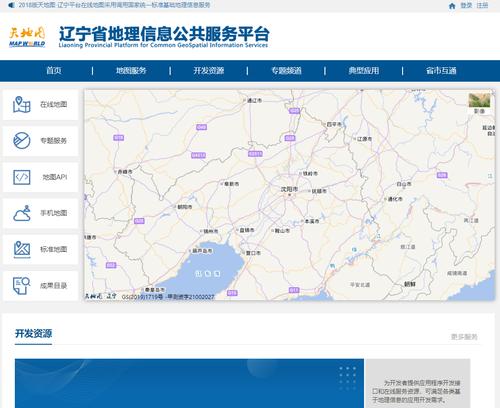500x408 pixels.
Task: Open 地图服务 navigation item
Action: tap(131, 71)
